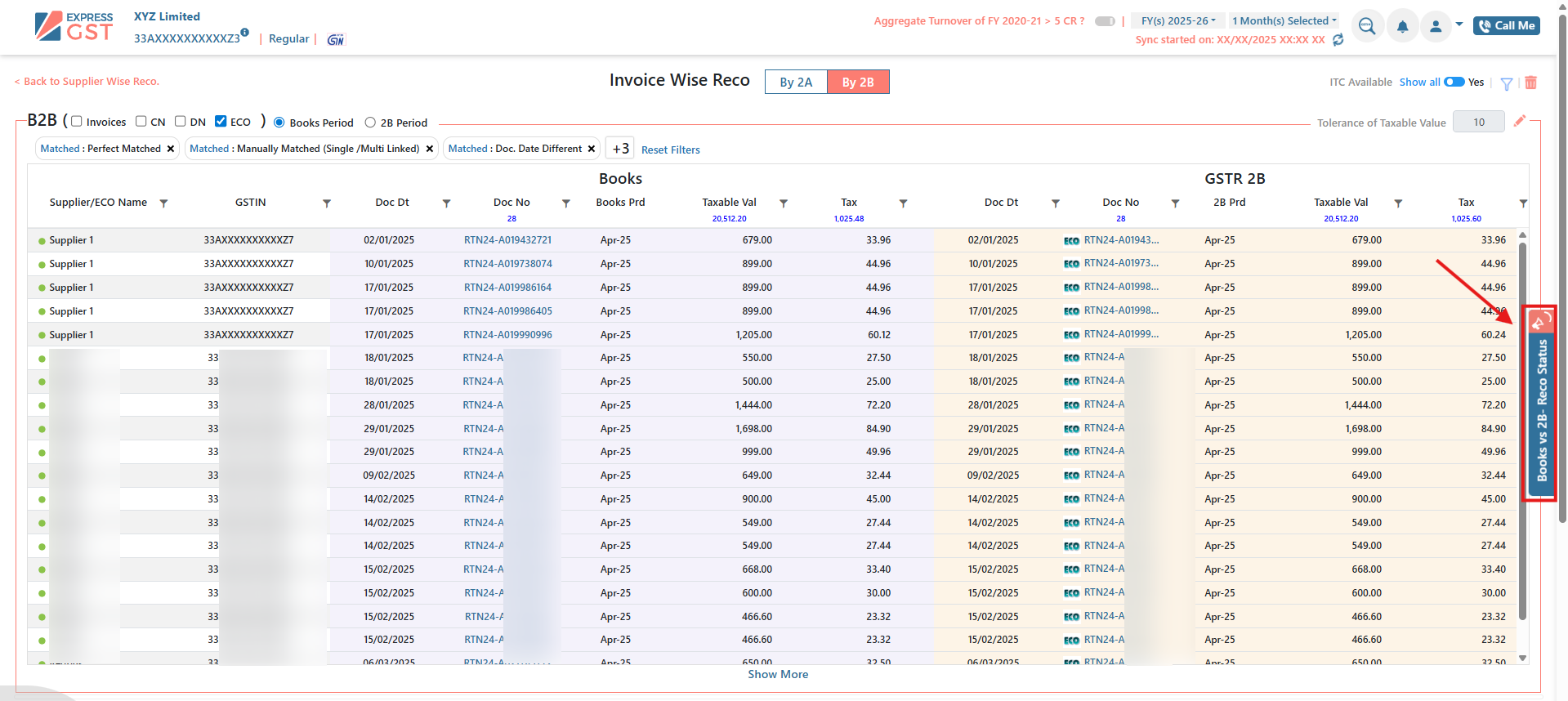Click the red trash delete icon
The width and height of the screenshot is (1568, 701).
pos(1530,83)
